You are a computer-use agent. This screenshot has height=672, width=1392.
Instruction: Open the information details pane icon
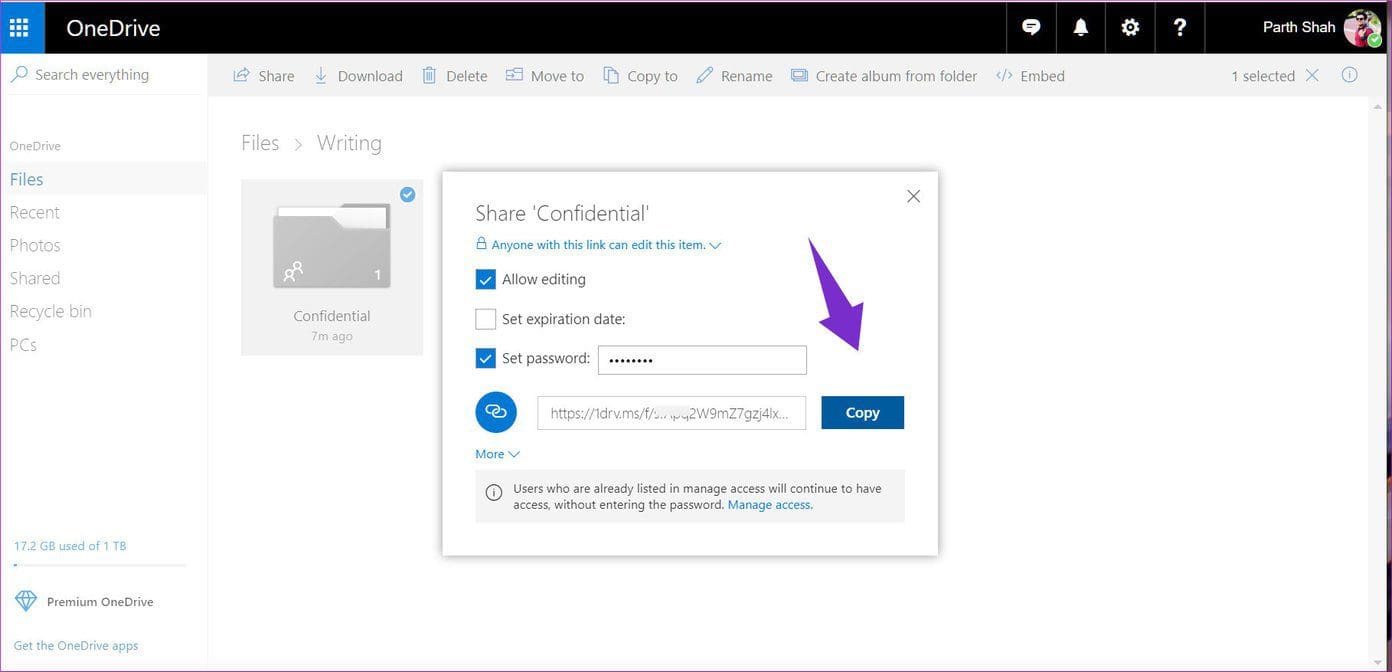pos(1349,75)
